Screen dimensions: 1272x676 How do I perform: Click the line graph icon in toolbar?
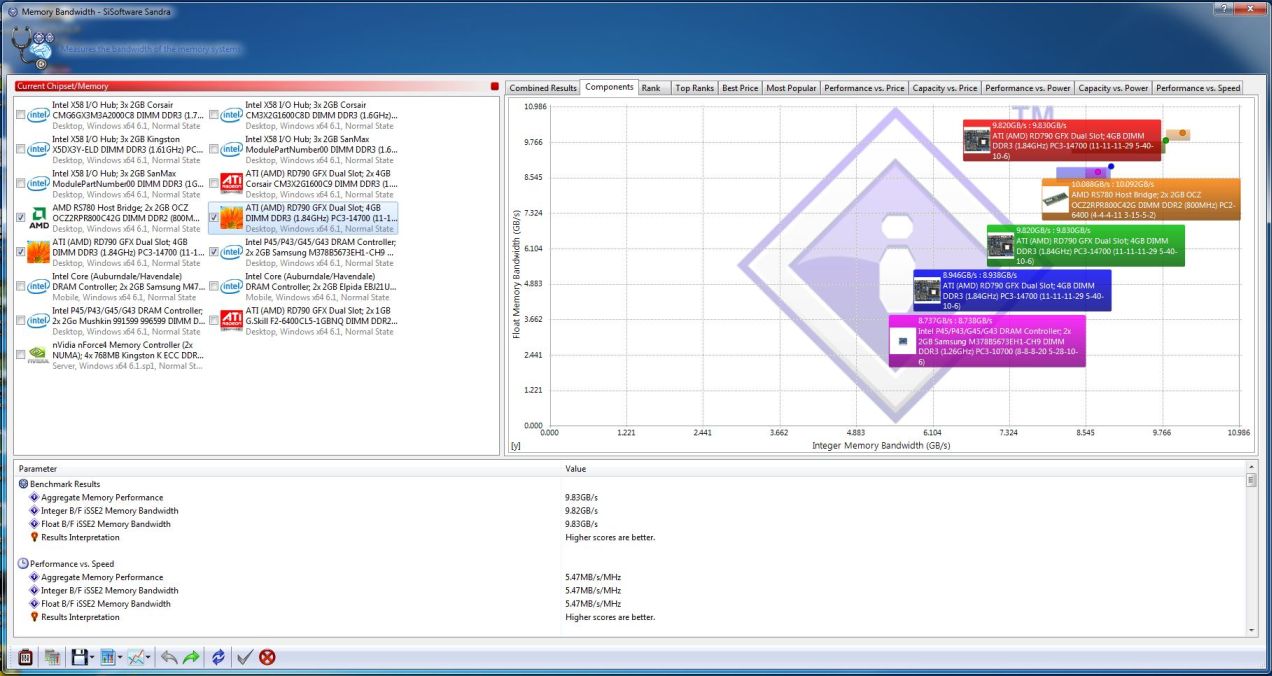coord(137,657)
